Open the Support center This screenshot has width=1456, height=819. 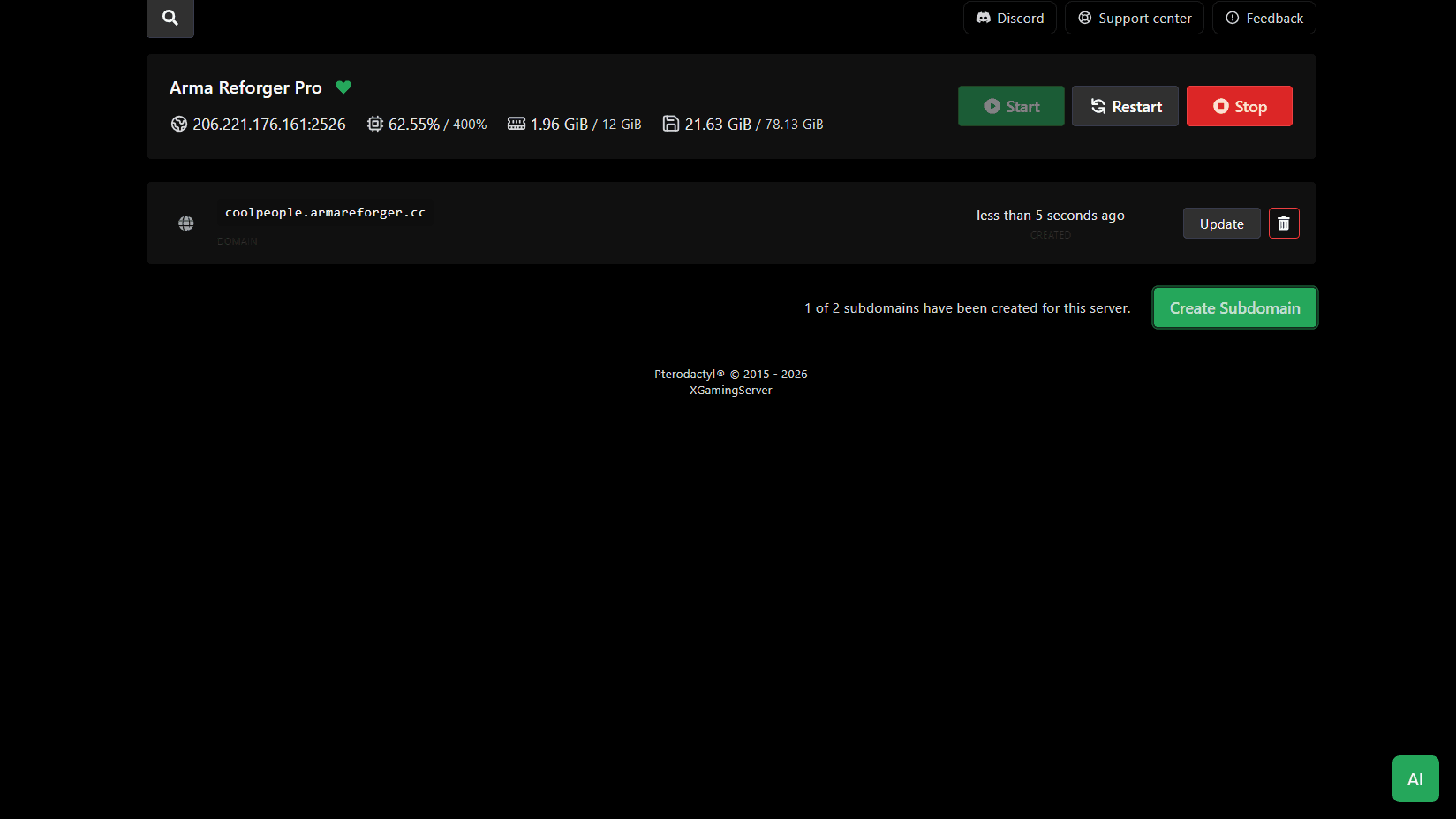(x=1135, y=18)
